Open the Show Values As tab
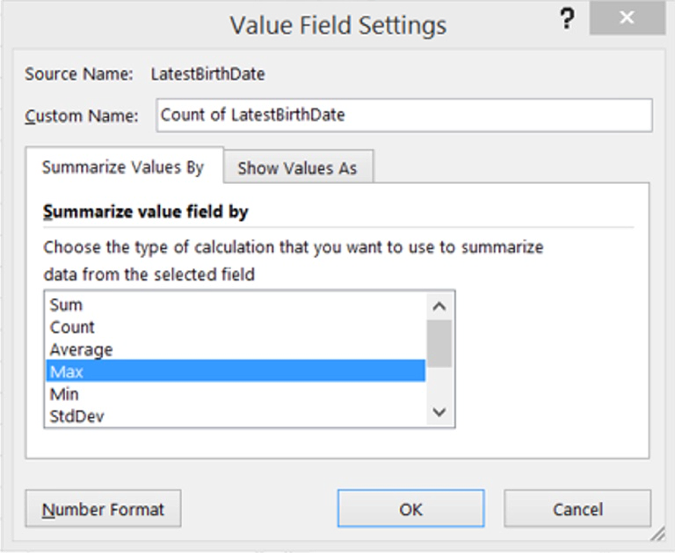This screenshot has height=553, width=675. pyautogui.click(x=297, y=168)
